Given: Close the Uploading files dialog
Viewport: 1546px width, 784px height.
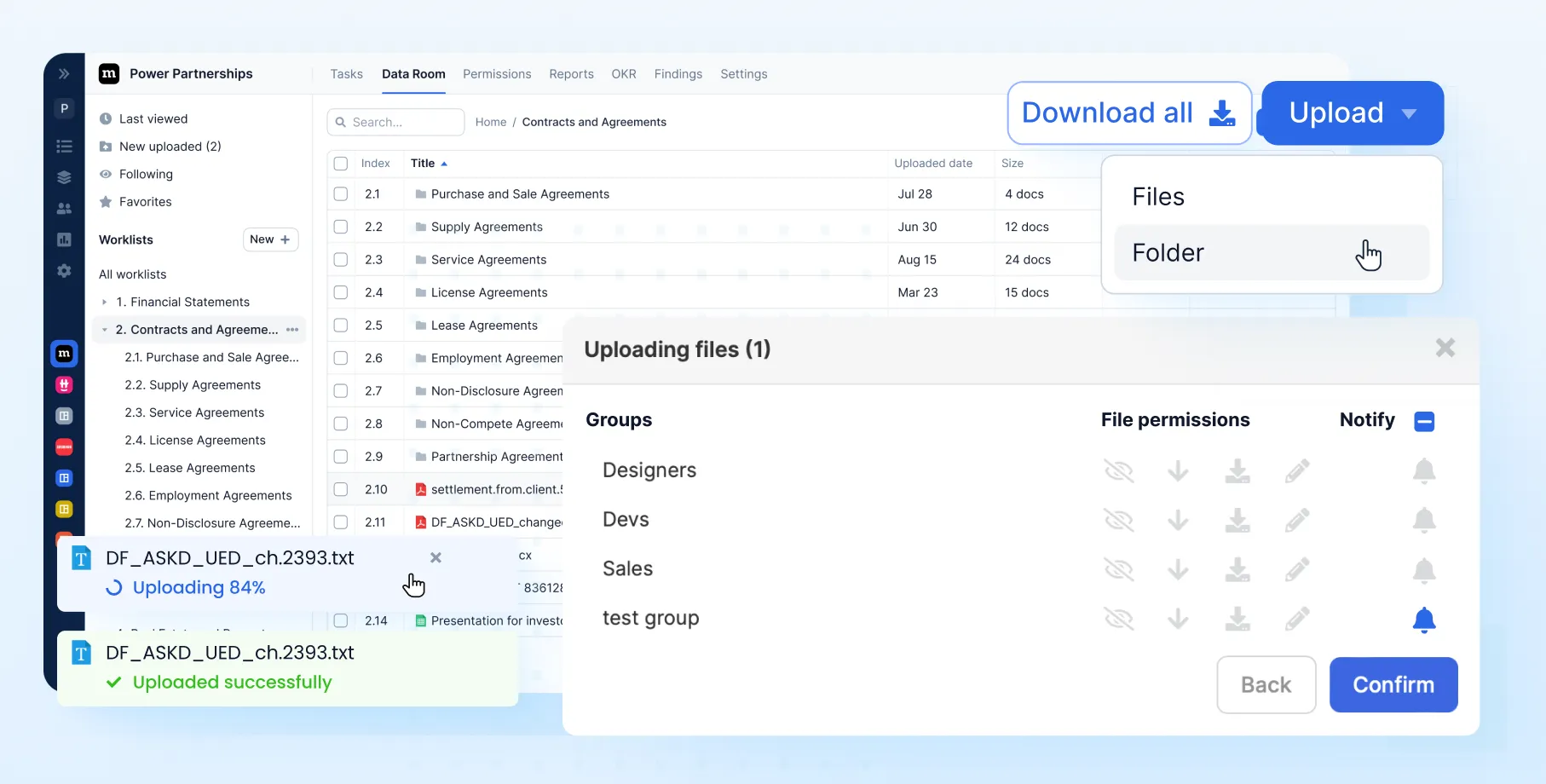Looking at the screenshot, I should (x=1445, y=348).
